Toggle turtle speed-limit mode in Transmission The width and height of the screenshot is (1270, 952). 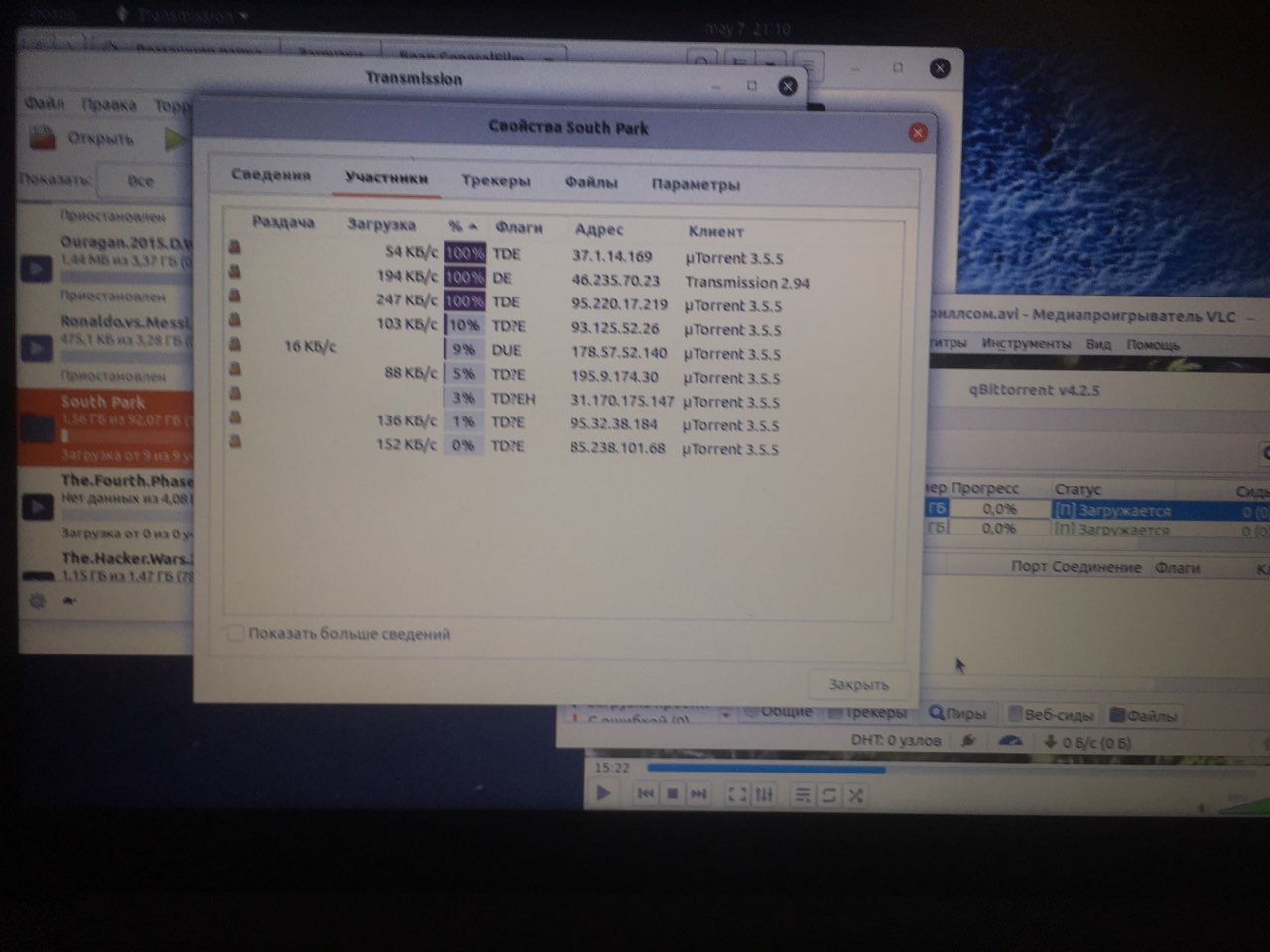click(71, 600)
